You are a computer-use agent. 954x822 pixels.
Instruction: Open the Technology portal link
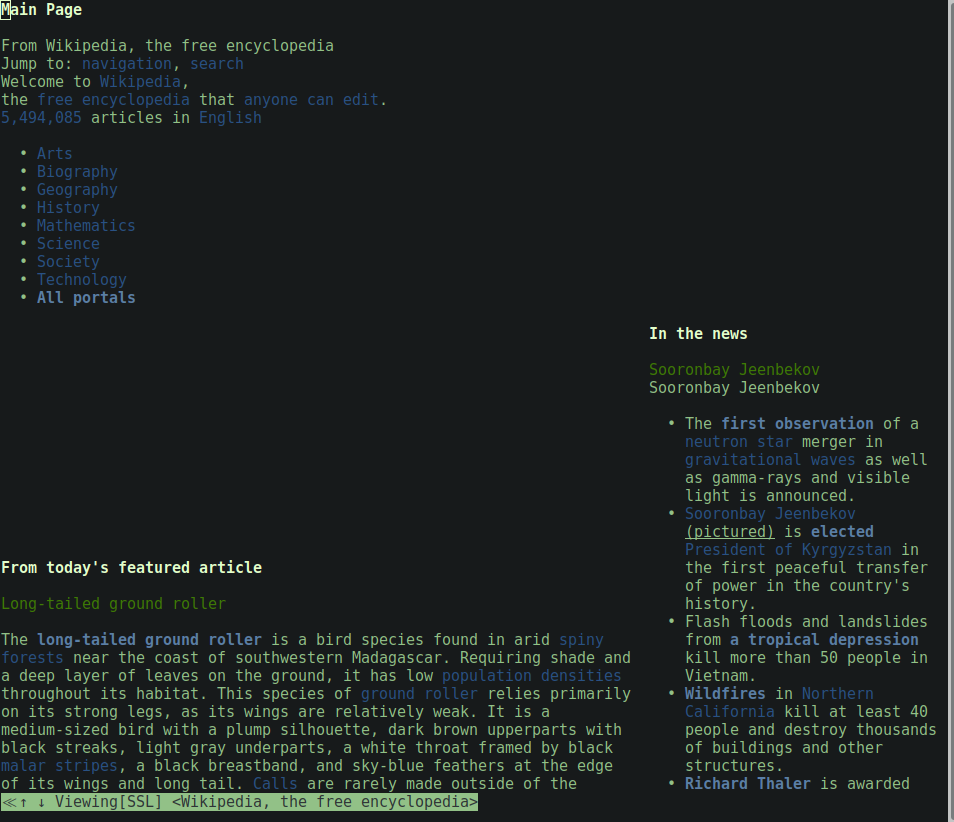pos(82,280)
